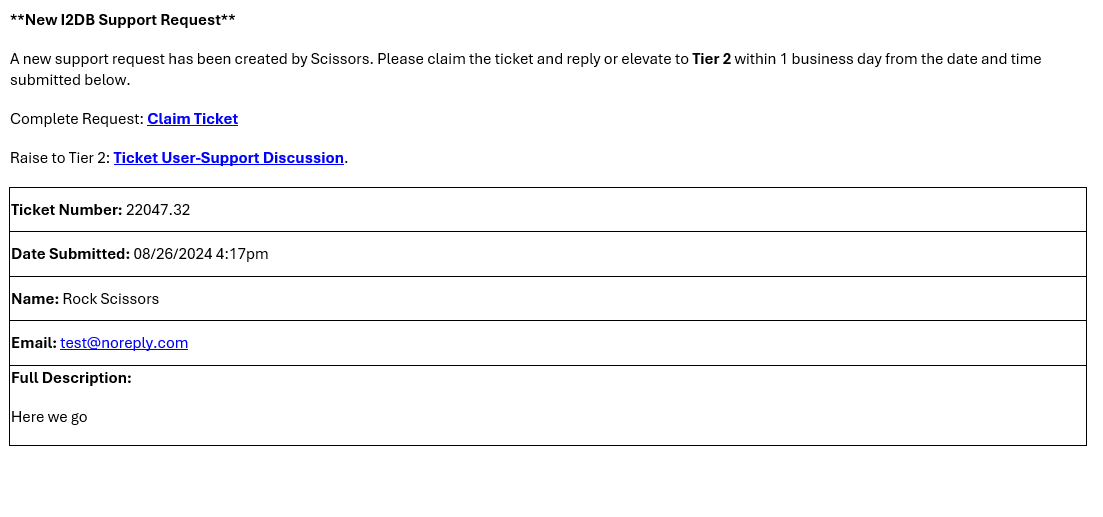Click the test@noreply.com email address
The height and width of the screenshot is (517, 1103).
click(x=124, y=343)
